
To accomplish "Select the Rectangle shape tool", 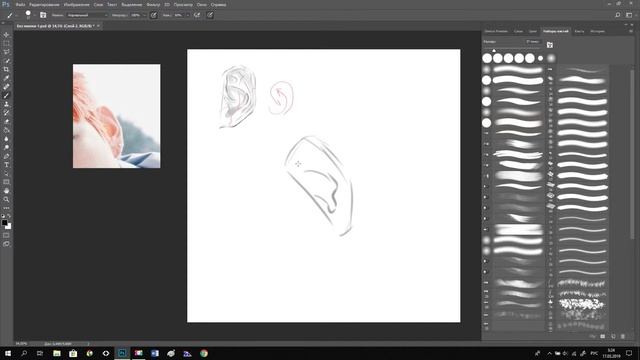I will 6,182.
